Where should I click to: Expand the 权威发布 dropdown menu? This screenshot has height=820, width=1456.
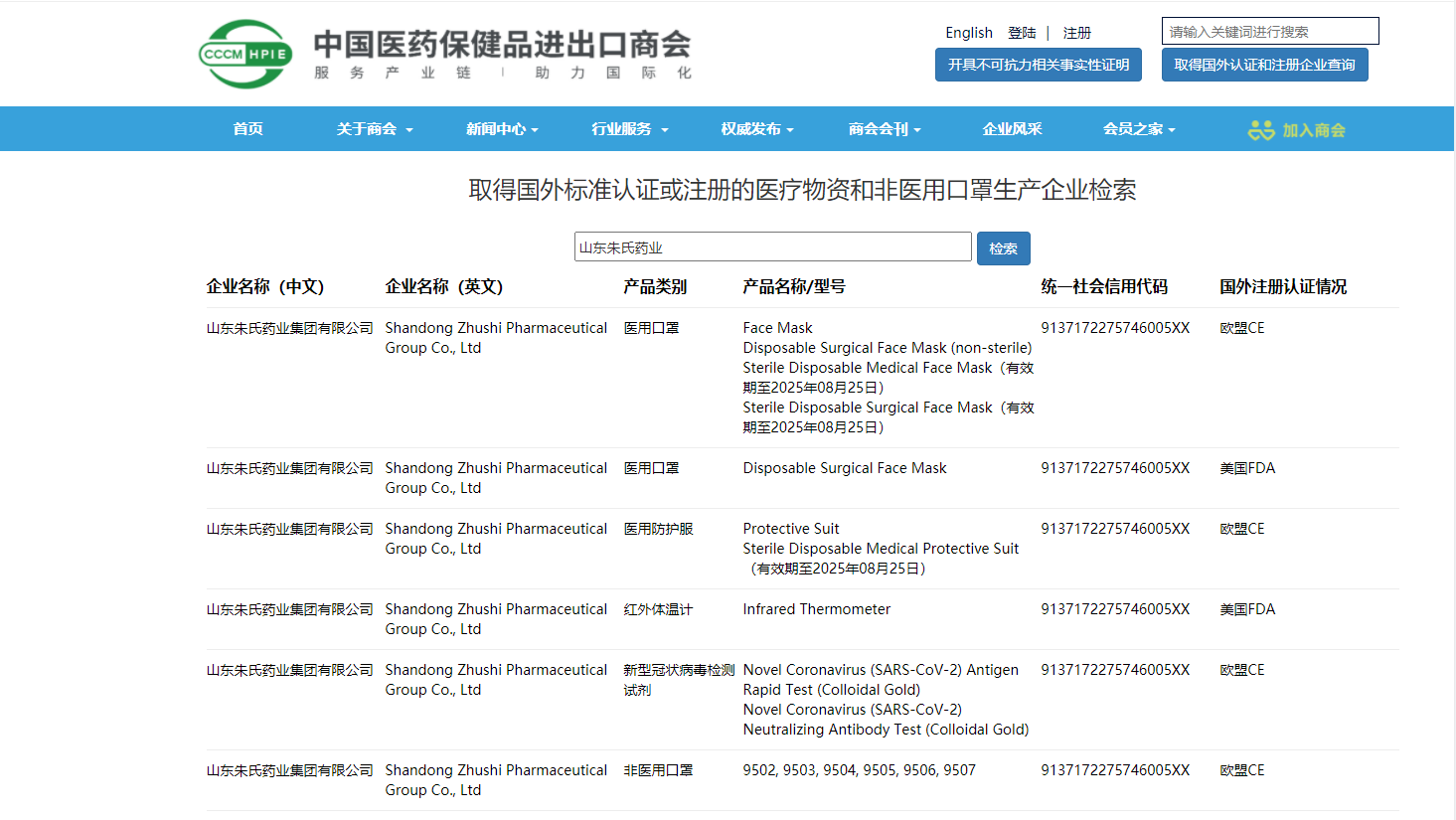[x=757, y=129]
